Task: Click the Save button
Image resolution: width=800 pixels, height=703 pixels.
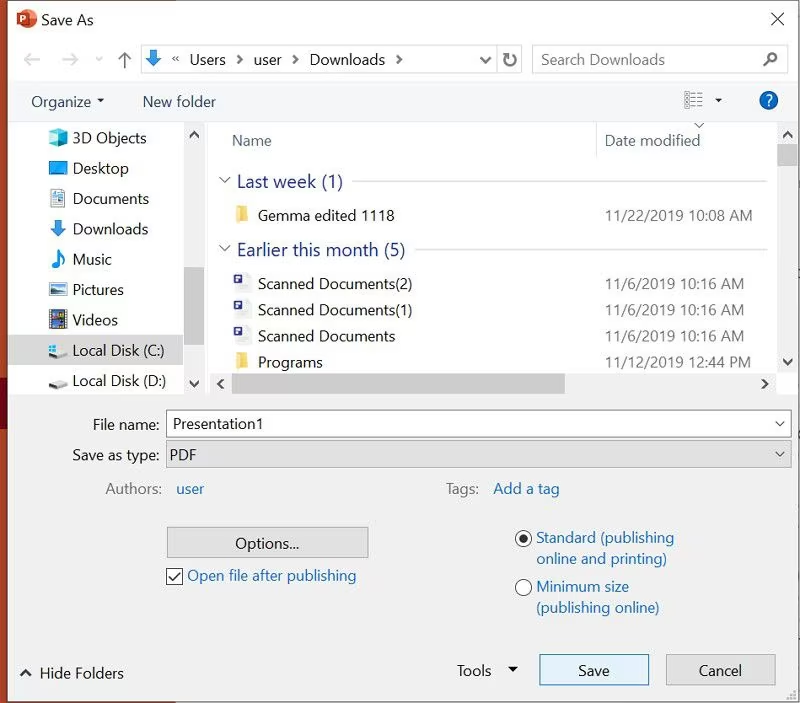Action: pos(593,671)
